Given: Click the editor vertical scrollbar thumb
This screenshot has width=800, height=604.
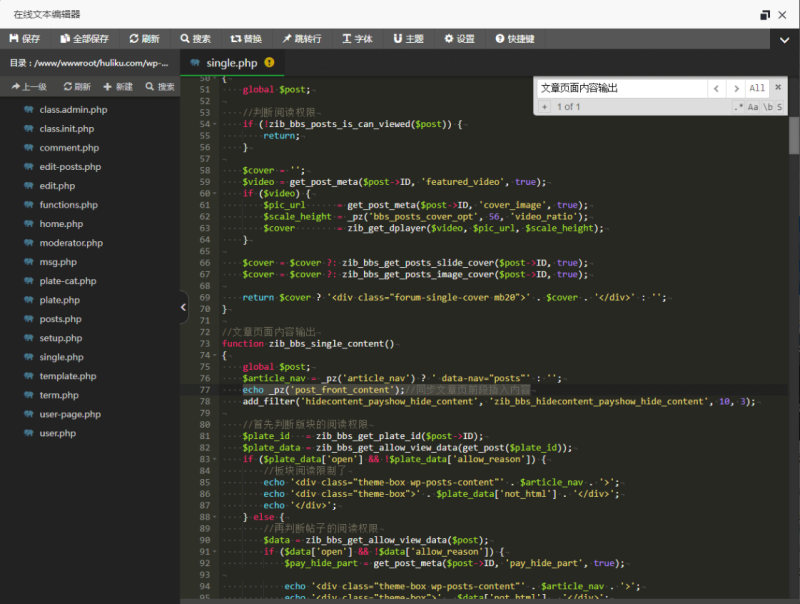Looking at the screenshot, I should (794, 135).
